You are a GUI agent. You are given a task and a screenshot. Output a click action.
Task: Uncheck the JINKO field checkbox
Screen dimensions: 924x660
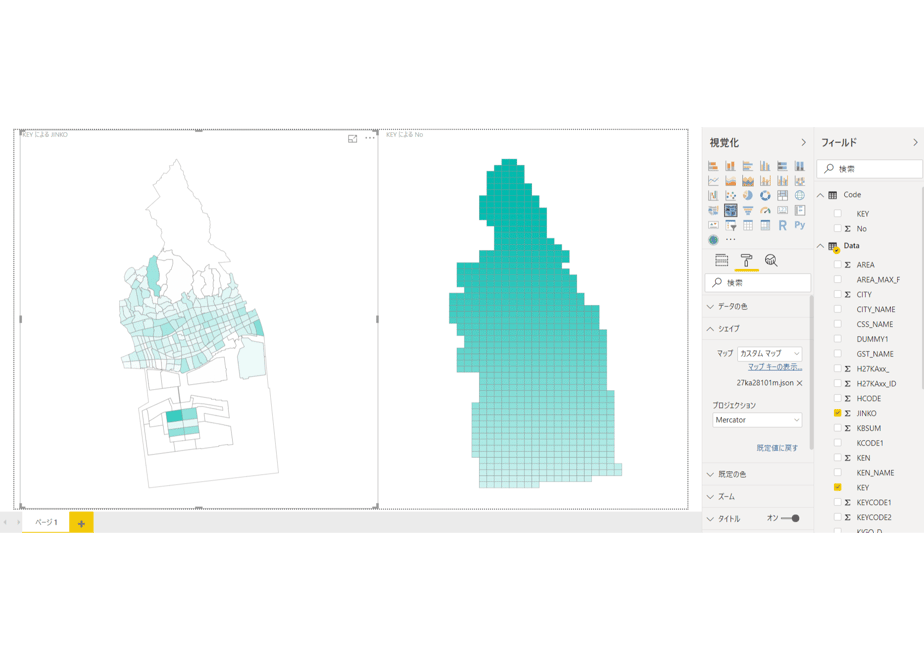coord(837,413)
